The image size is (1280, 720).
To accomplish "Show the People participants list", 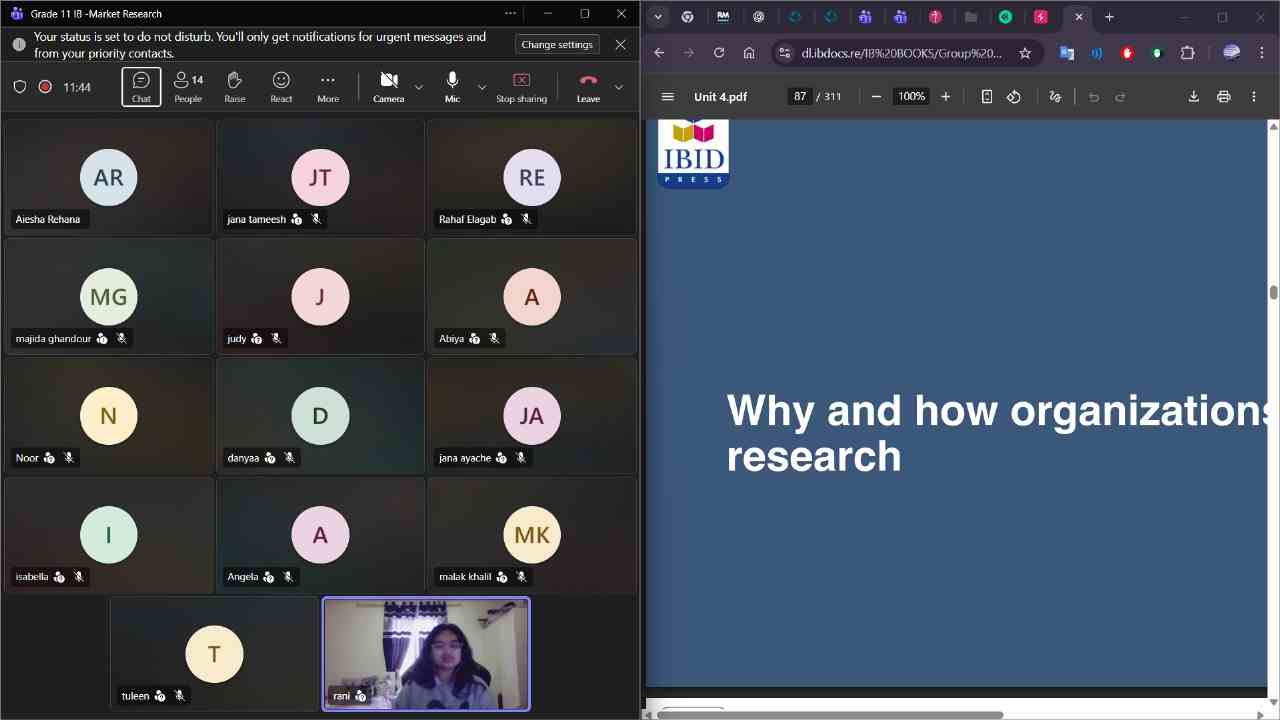I will point(188,87).
